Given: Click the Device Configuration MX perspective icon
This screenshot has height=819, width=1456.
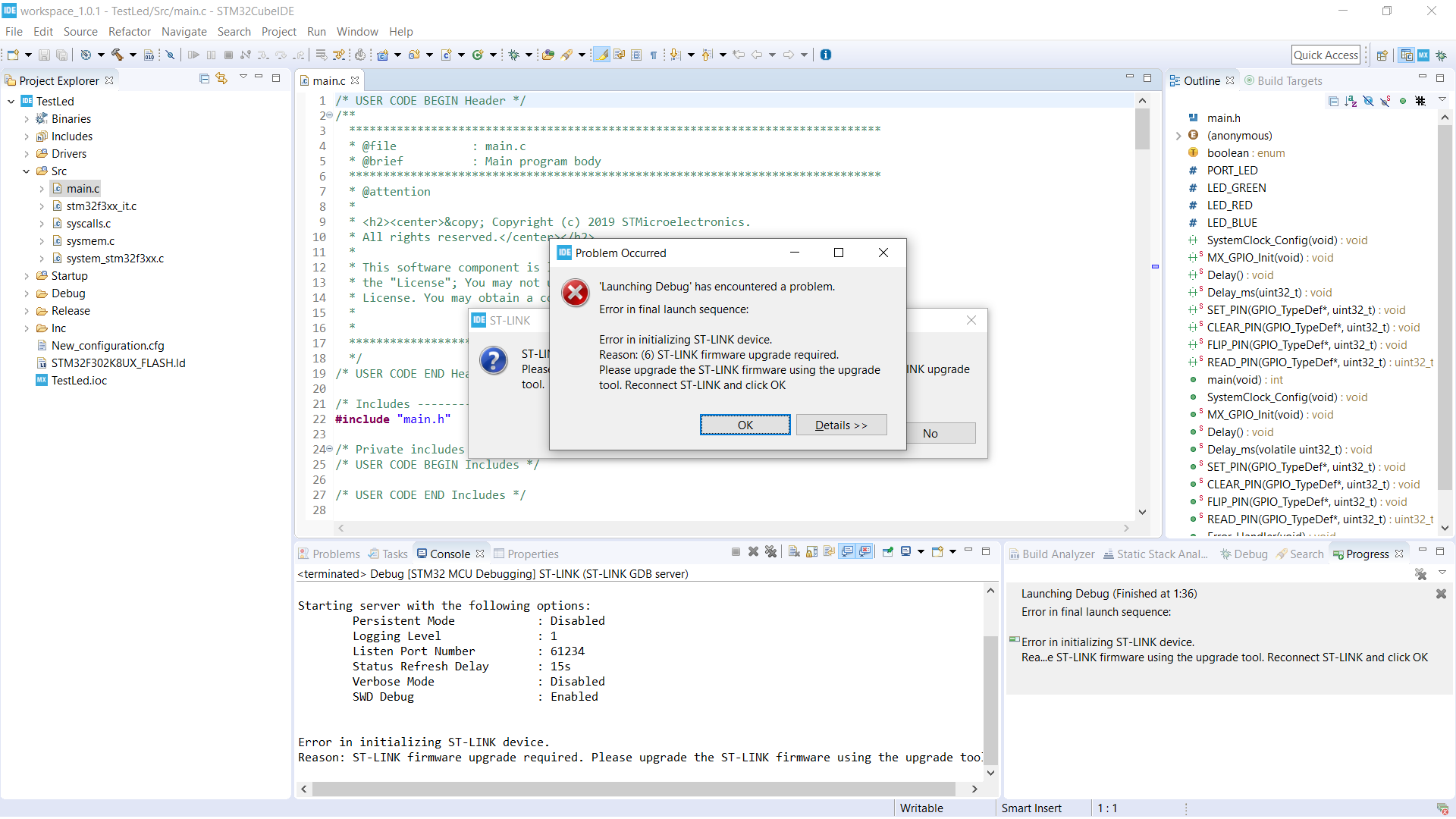Looking at the screenshot, I should [1423, 55].
